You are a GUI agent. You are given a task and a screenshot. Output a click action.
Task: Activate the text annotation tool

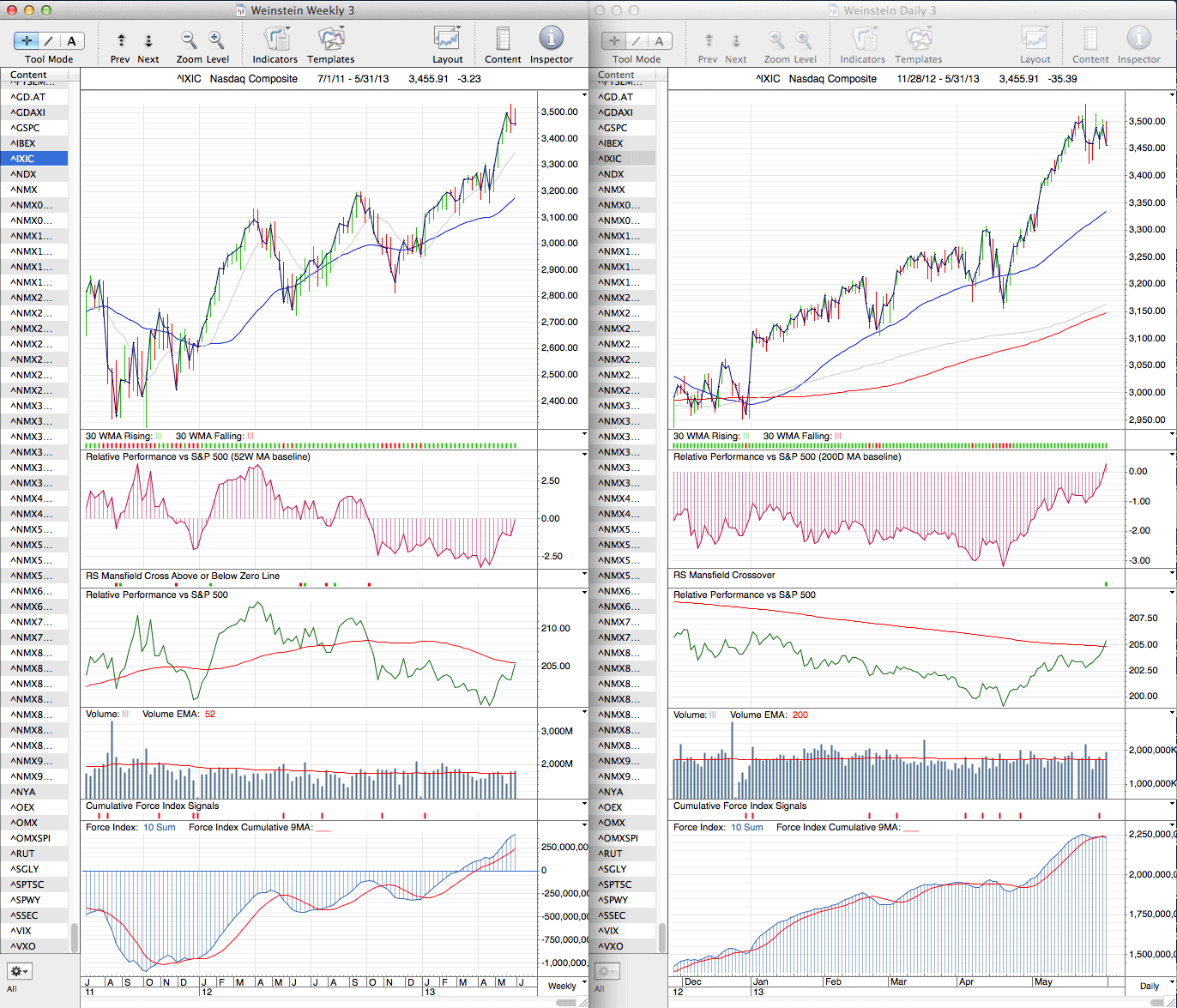(71, 40)
